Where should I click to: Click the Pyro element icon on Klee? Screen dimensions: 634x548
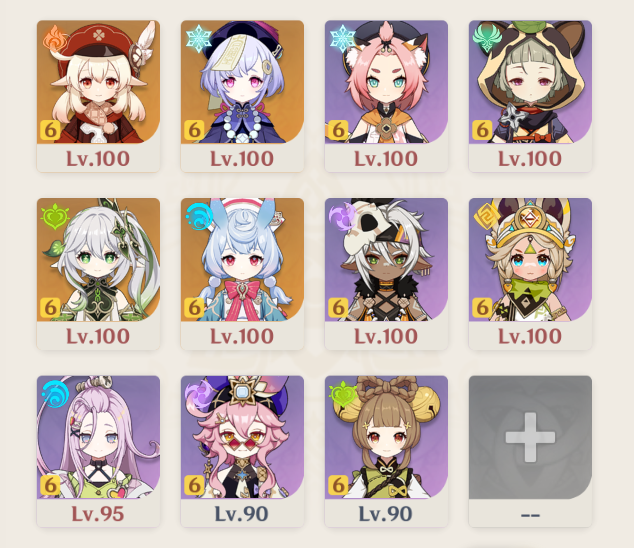pyautogui.click(x=55, y=39)
